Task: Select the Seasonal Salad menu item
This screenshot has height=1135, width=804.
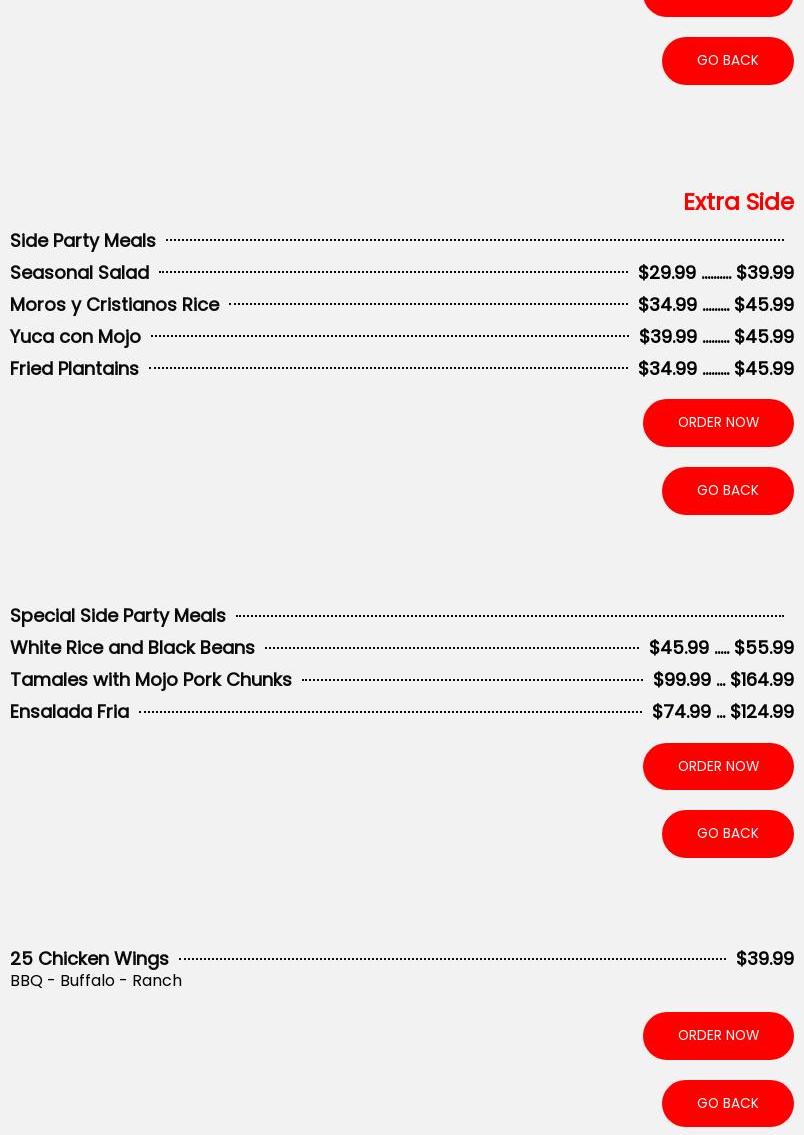Action: point(80,272)
